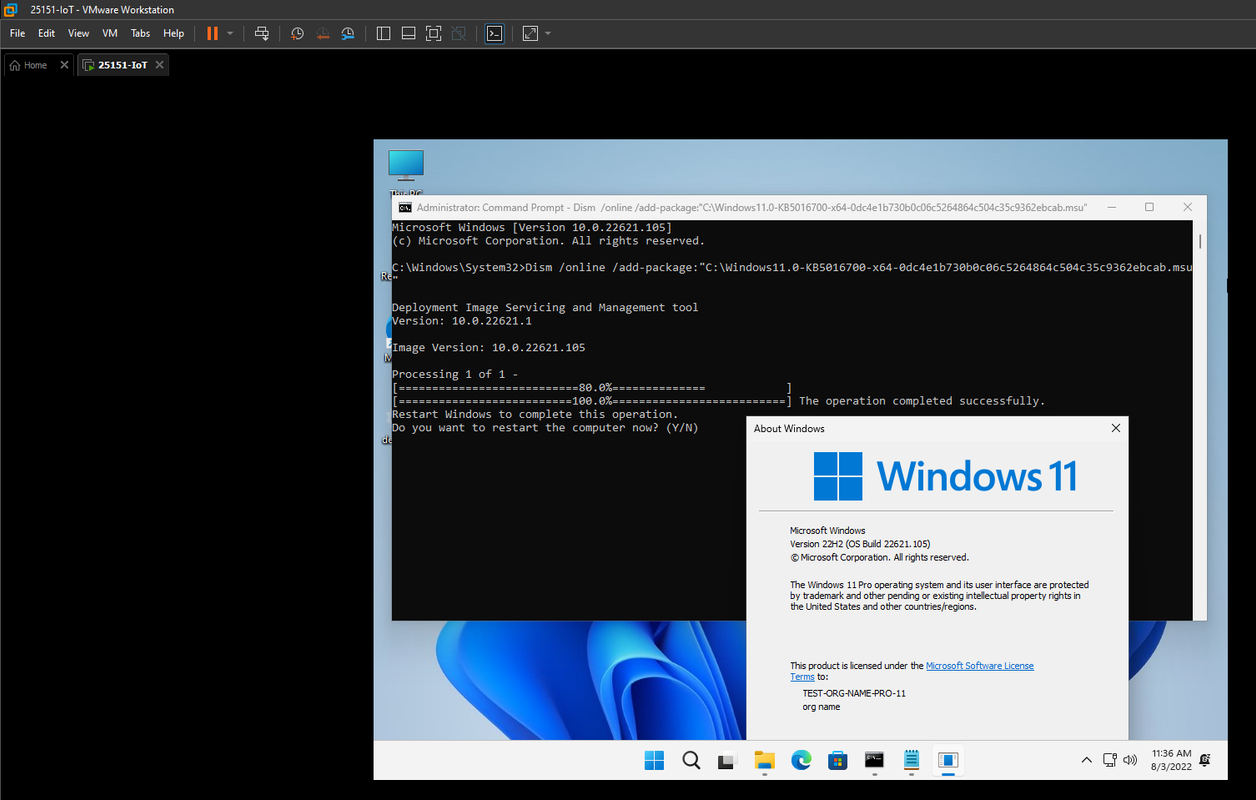Screen dimensions: 1256x800
Task: Take a snapshot of the virtual machine
Action: tap(298, 33)
